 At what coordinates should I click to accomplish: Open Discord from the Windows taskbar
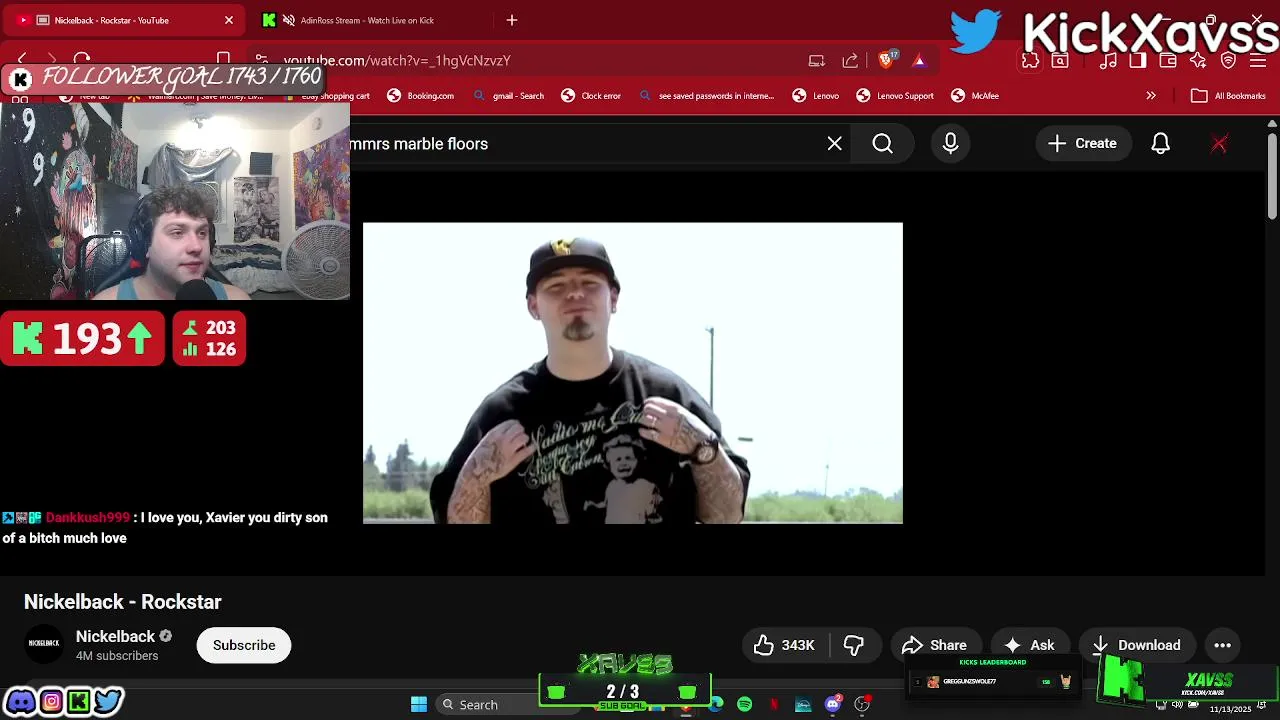tap(833, 704)
